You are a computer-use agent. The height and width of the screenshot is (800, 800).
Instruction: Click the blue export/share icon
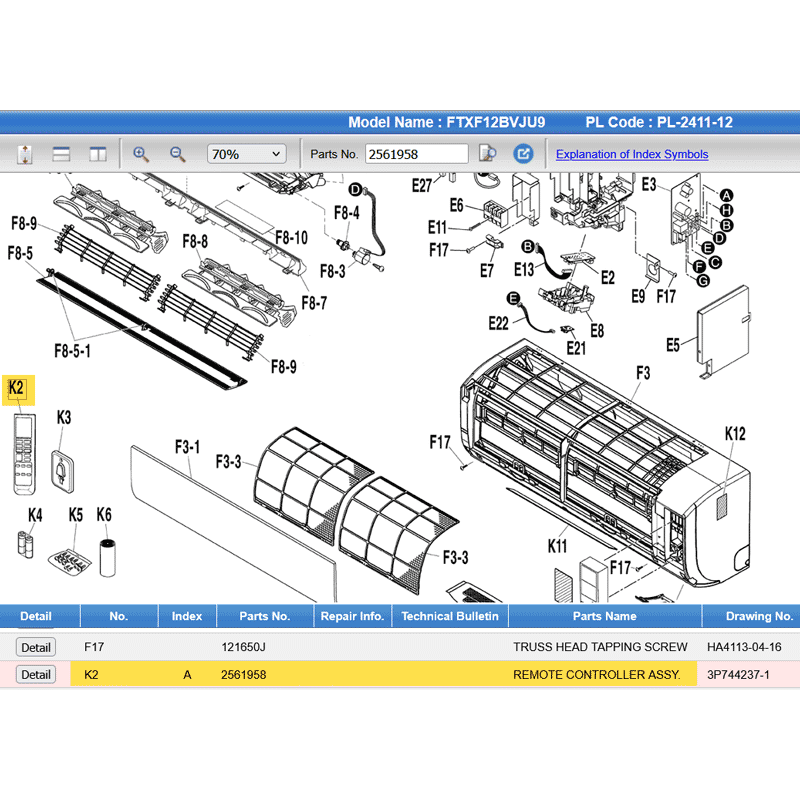pos(523,154)
